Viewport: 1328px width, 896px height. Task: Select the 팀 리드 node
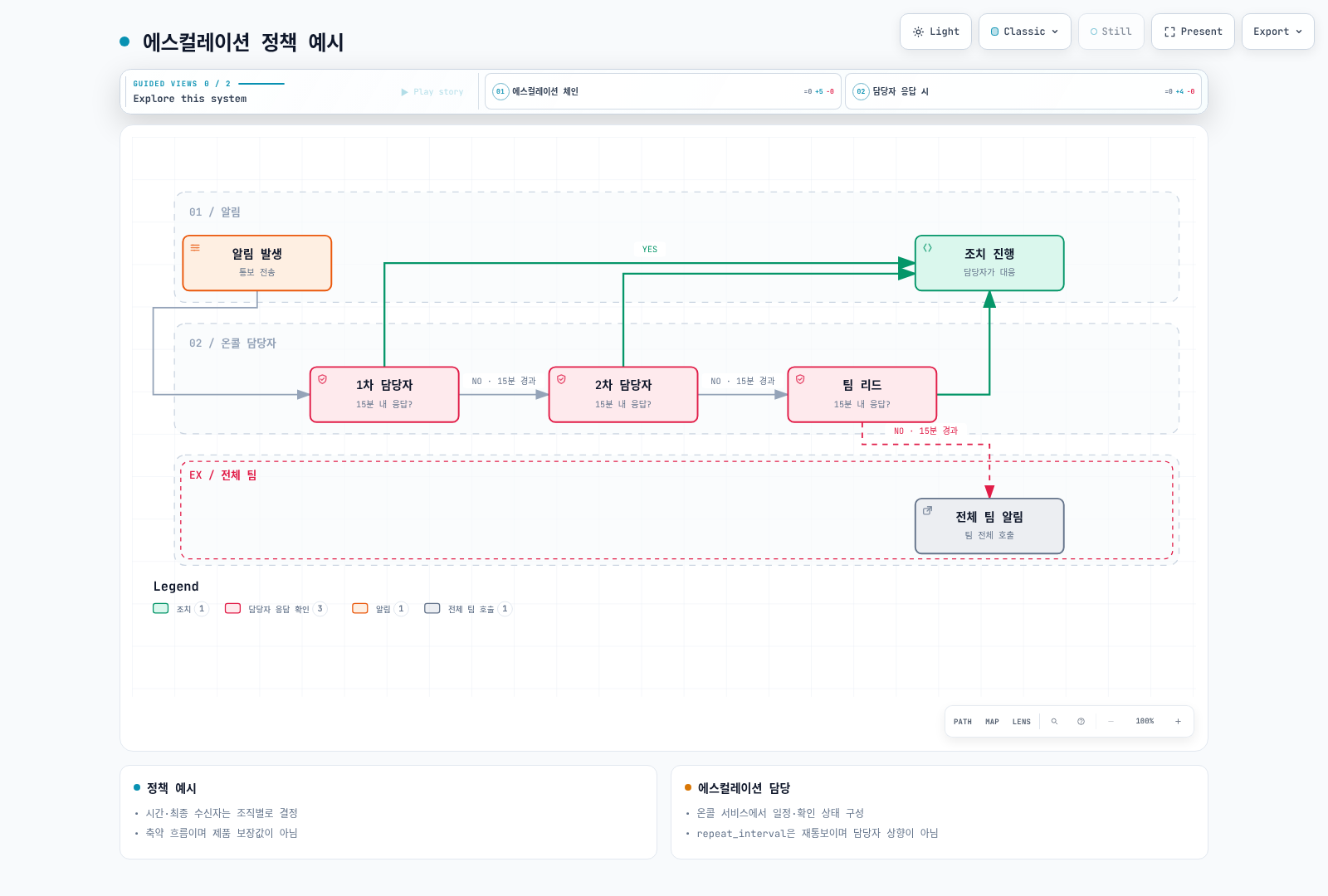click(862, 395)
